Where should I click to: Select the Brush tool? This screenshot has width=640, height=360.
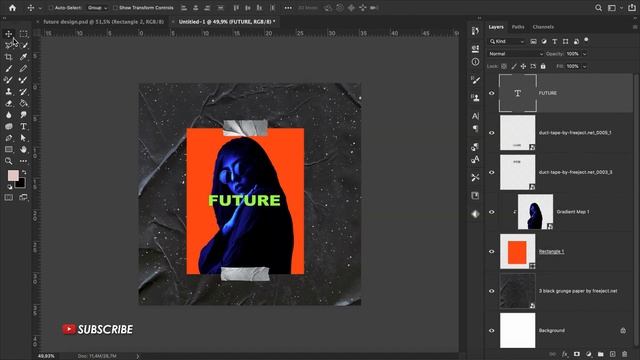click(9, 69)
